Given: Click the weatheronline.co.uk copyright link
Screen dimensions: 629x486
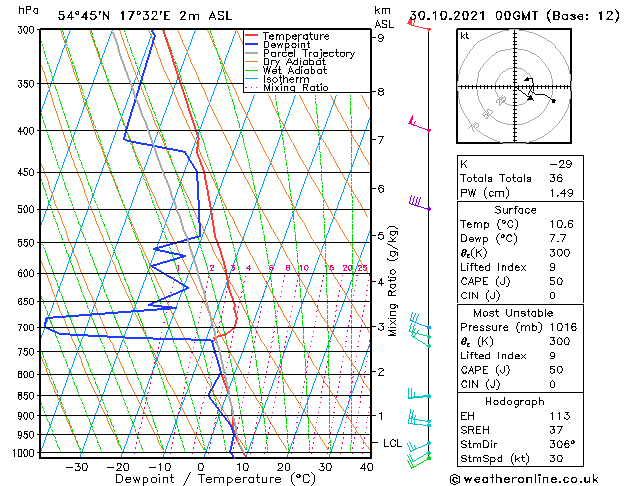Looking at the screenshot, I should point(524,479).
